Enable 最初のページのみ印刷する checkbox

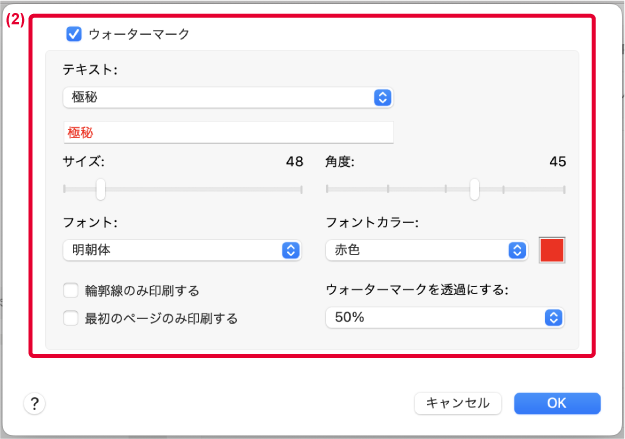(71, 319)
